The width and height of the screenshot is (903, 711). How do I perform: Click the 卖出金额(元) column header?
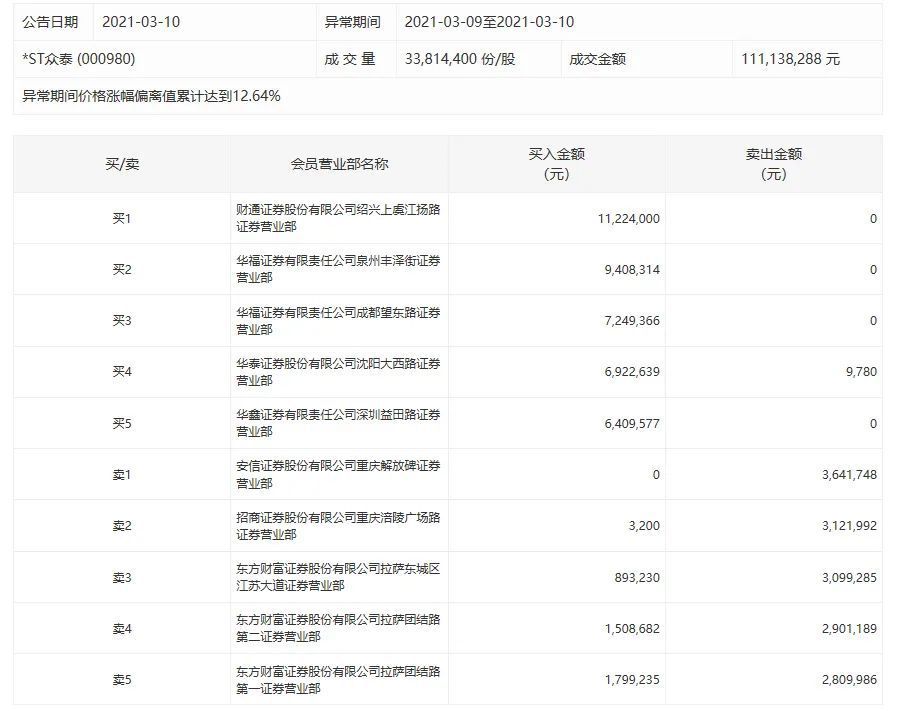click(773, 164)
